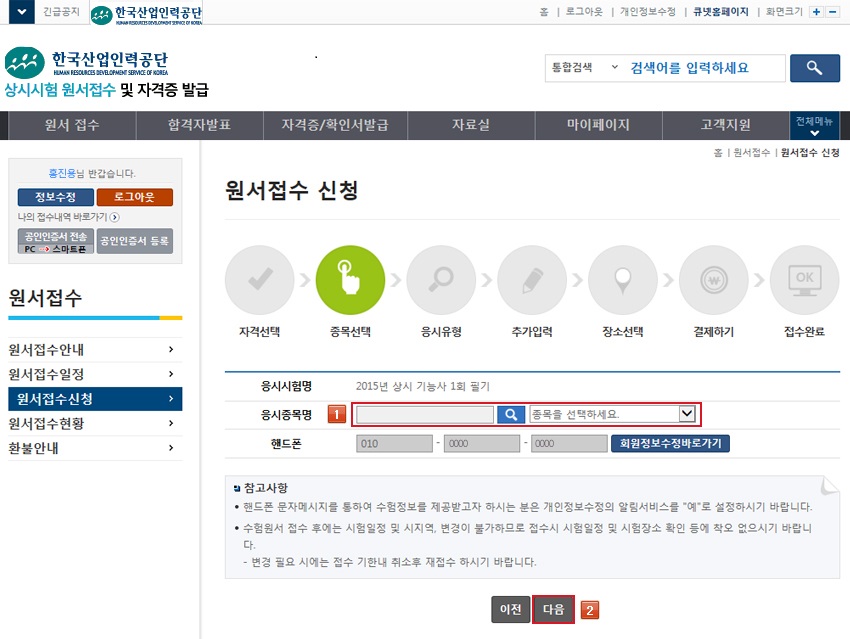Click the 회원정보수정바로가기 button
This screenshot has height=639, width=850.
(670, 443)
